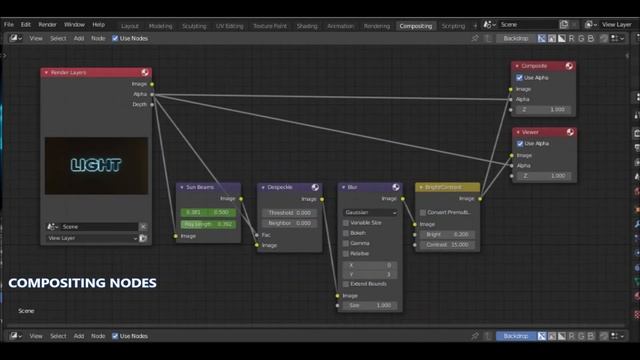Click the new scene icon beside Scene field
Viewport: 640px width, 360px height.
pyautogui.click(x=564, y=24)
